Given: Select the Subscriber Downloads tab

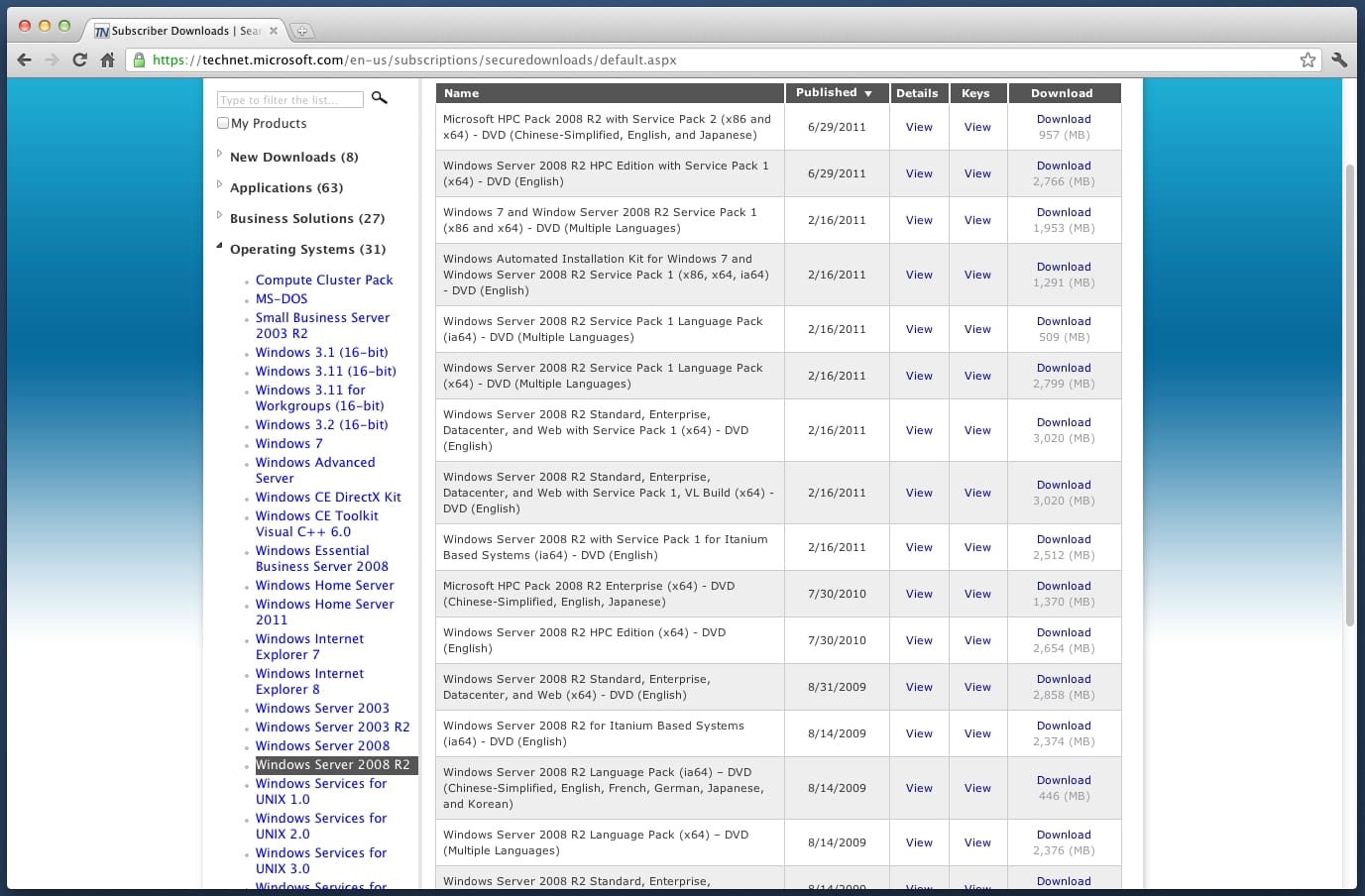Looking at the screenshot, I should tap(183, 31).
